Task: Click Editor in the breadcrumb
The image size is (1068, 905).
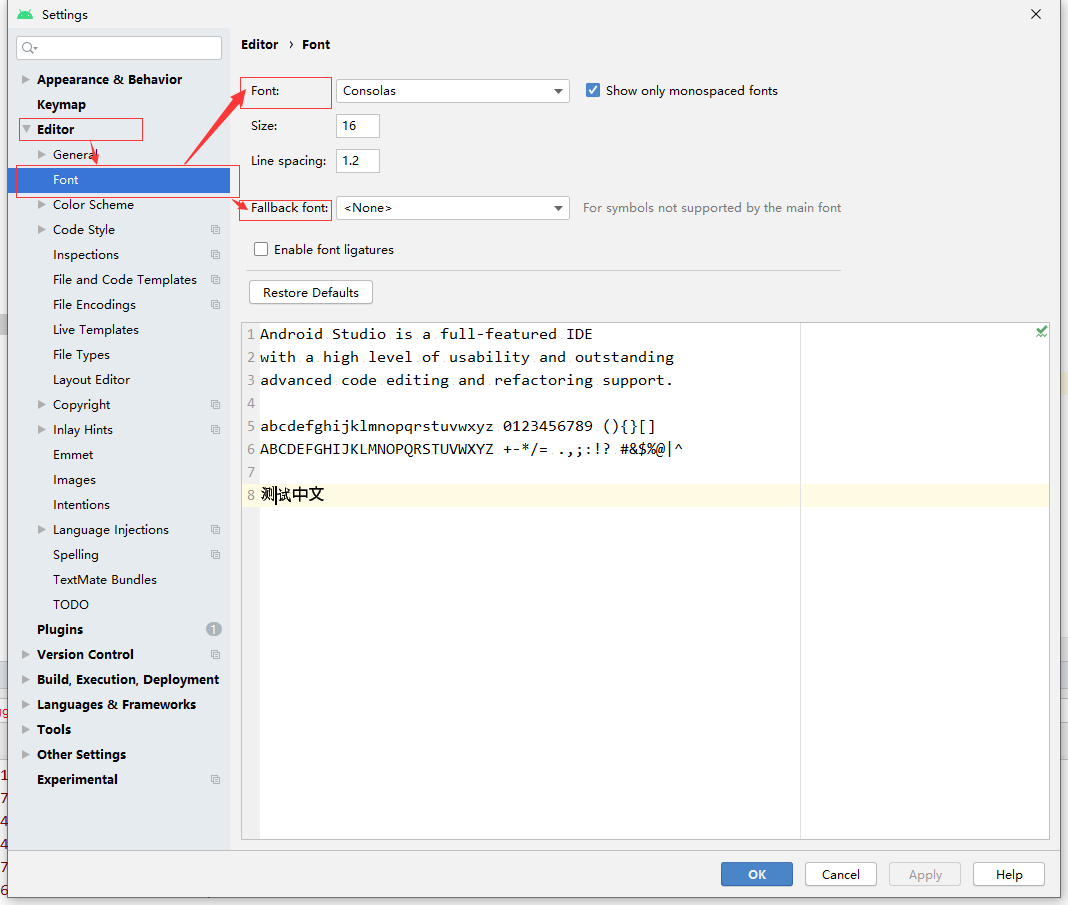Action: (260, 44)
